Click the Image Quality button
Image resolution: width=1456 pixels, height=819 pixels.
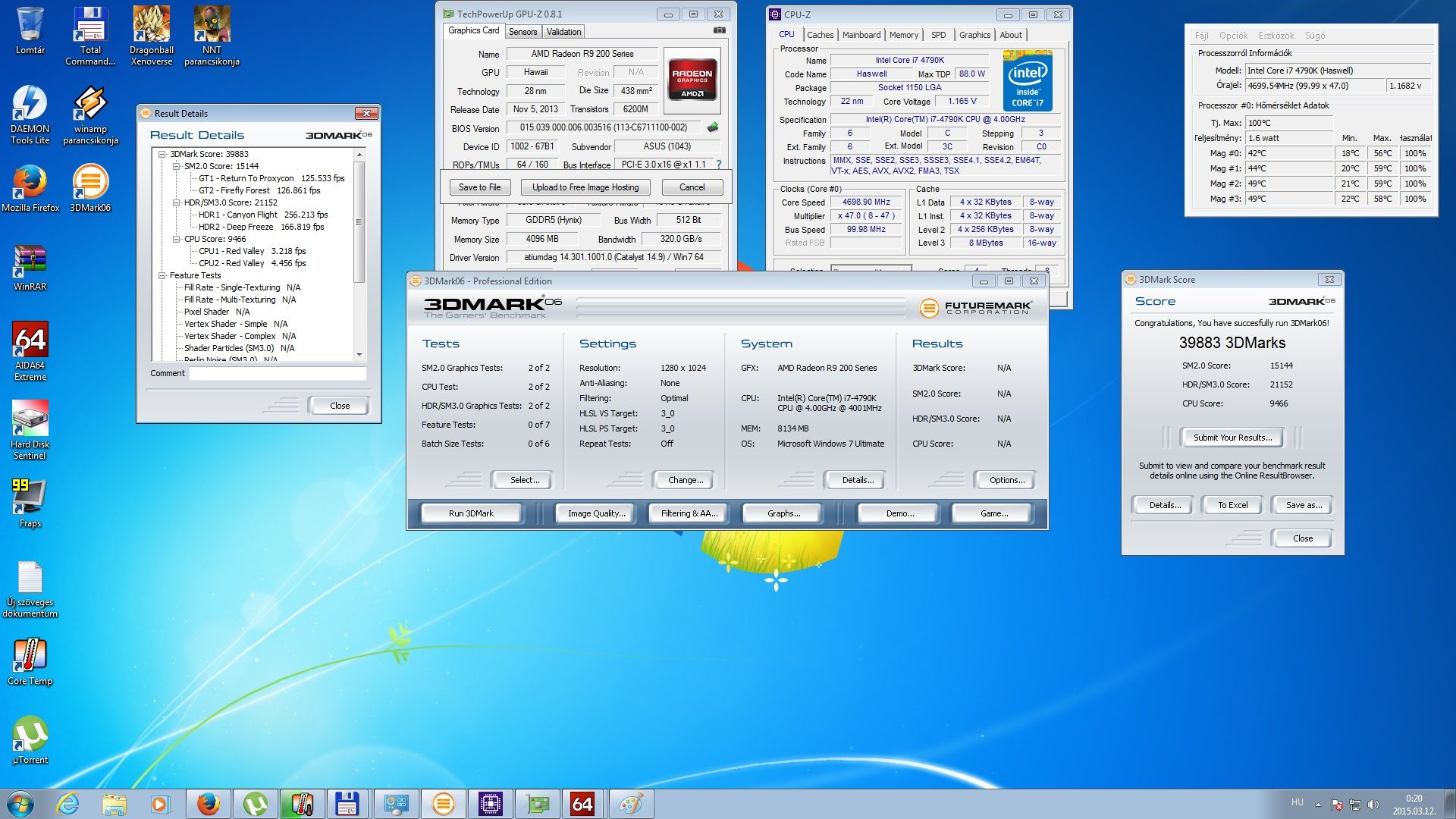tap(596, 513)
